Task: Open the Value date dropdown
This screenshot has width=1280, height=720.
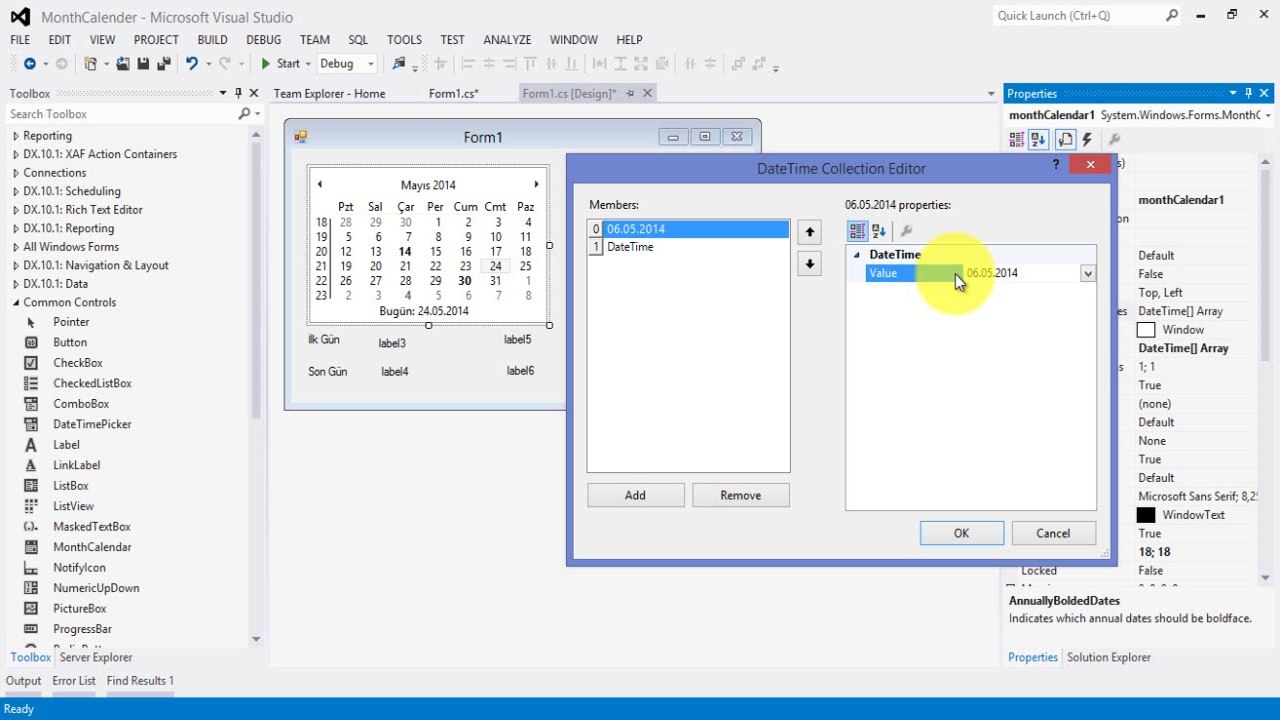Action: (x=1088, y=273)
